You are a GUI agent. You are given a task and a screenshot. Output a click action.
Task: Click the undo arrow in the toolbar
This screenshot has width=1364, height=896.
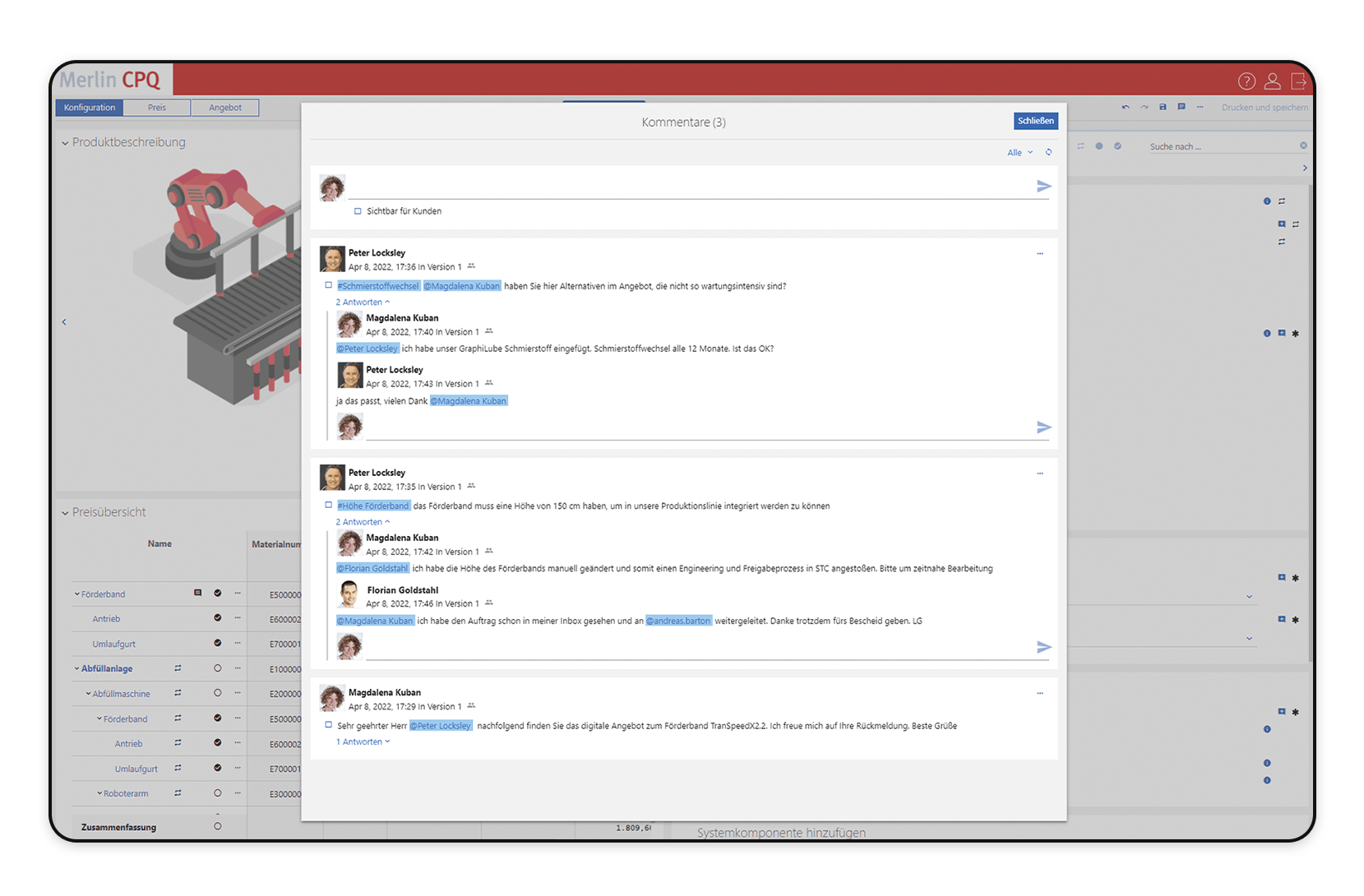[x=1126, y=107]
